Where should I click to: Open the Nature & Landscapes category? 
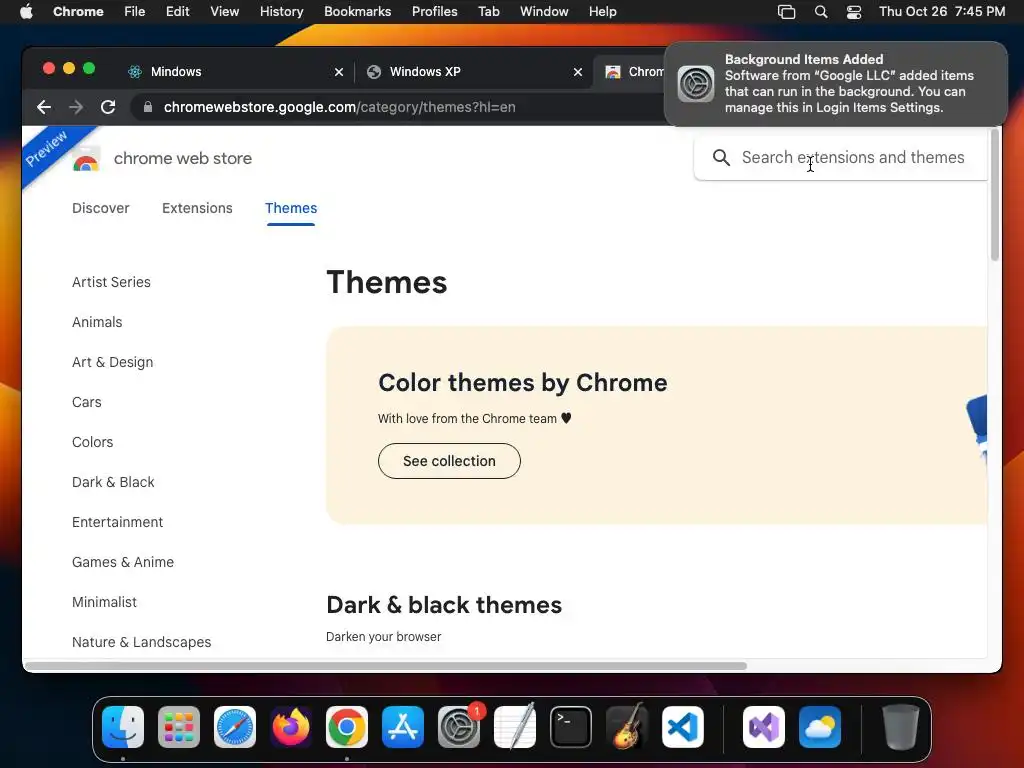coord(142,642)
